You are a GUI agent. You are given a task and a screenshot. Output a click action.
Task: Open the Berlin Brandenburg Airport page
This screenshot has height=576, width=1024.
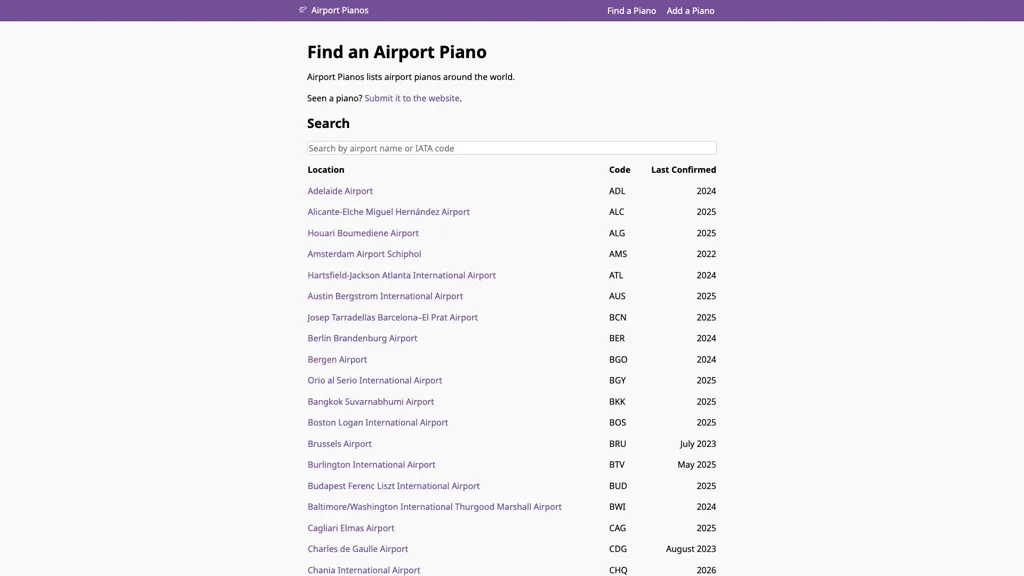pyautogui.click(x=362, y=338)
